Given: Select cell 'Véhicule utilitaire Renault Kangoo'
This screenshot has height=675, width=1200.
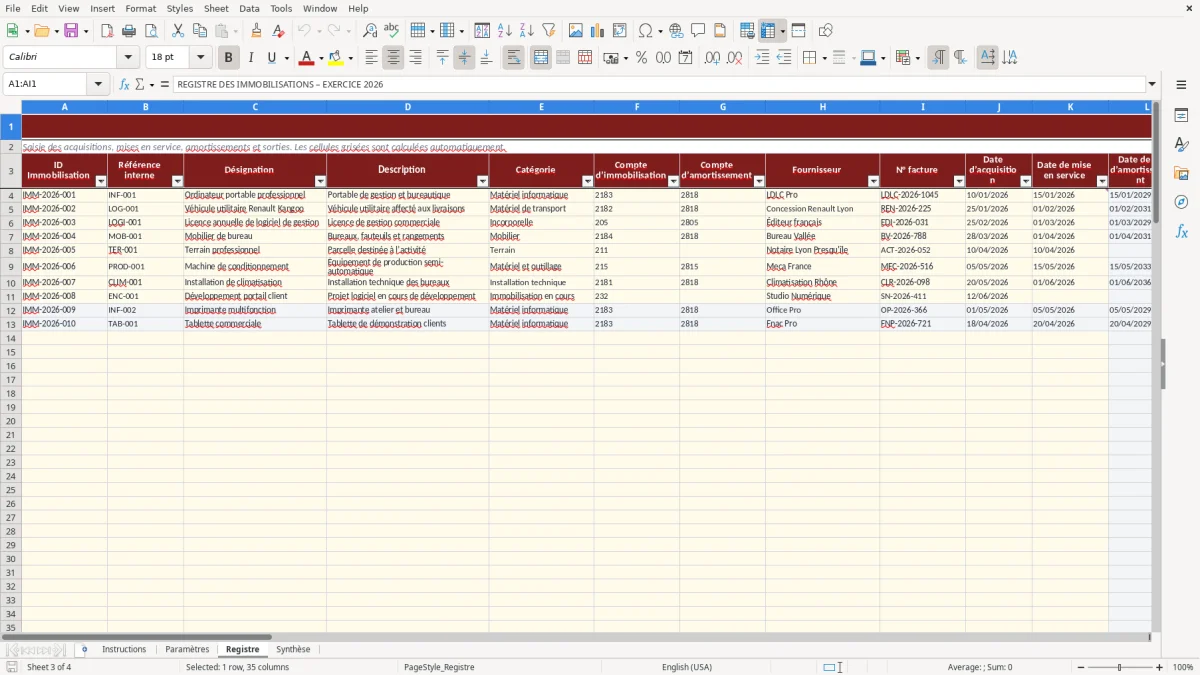Looking at the screenshot, I should point(254,209).
